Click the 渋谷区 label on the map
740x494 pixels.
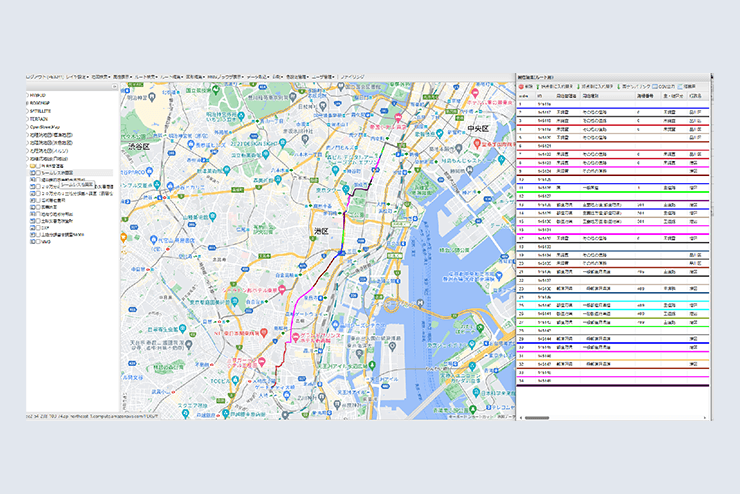coord(139,146)
